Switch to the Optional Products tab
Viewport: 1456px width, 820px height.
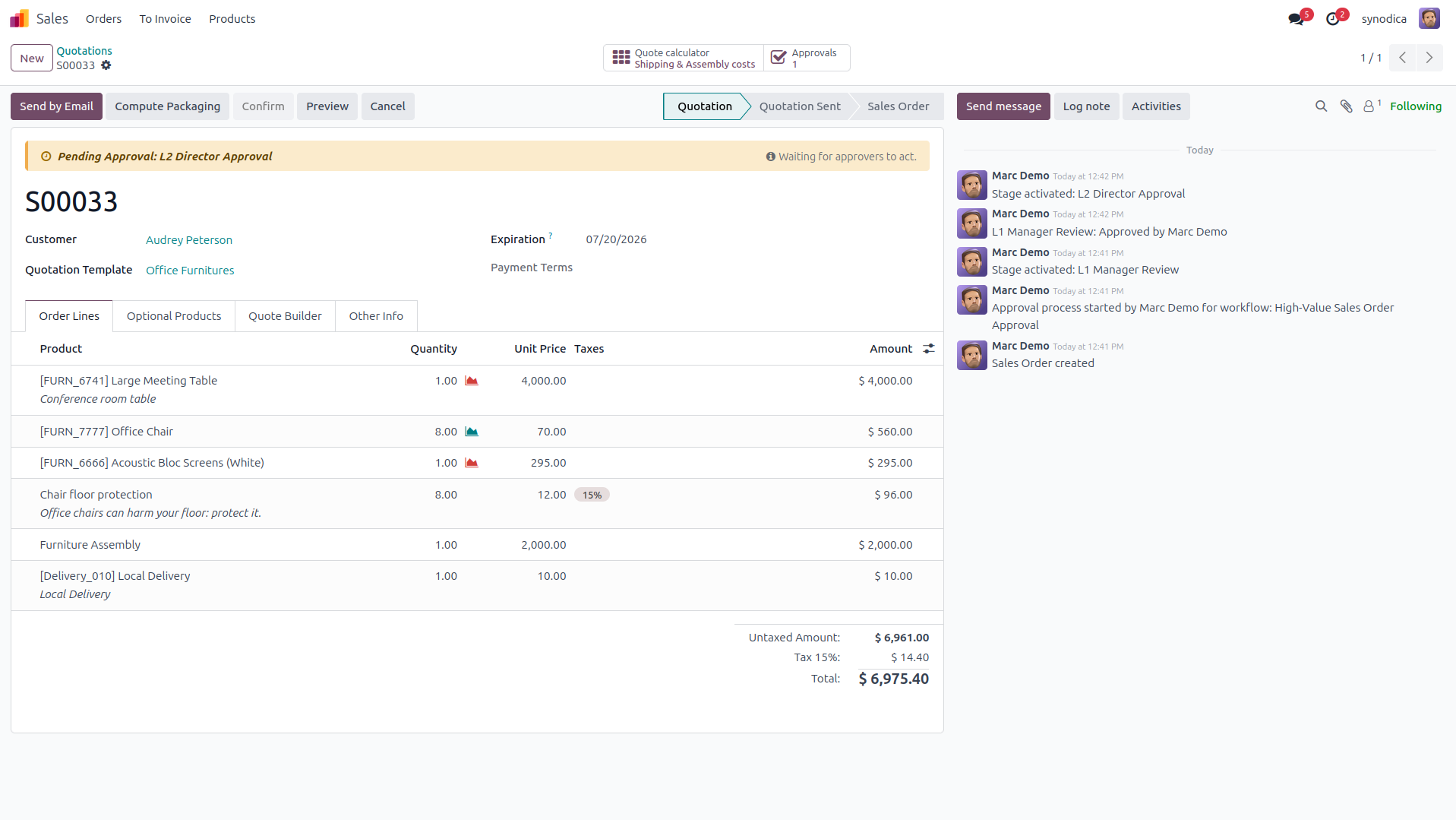pos(174,316)
